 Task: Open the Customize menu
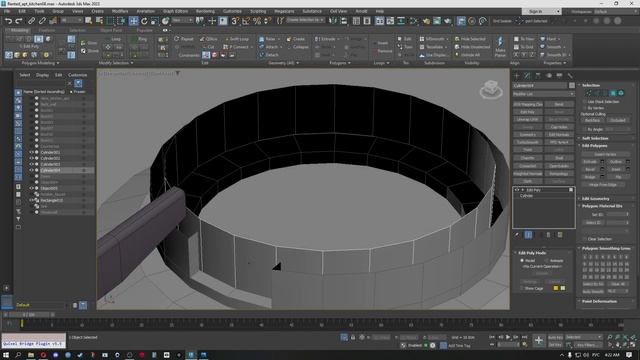pos(232,11)
